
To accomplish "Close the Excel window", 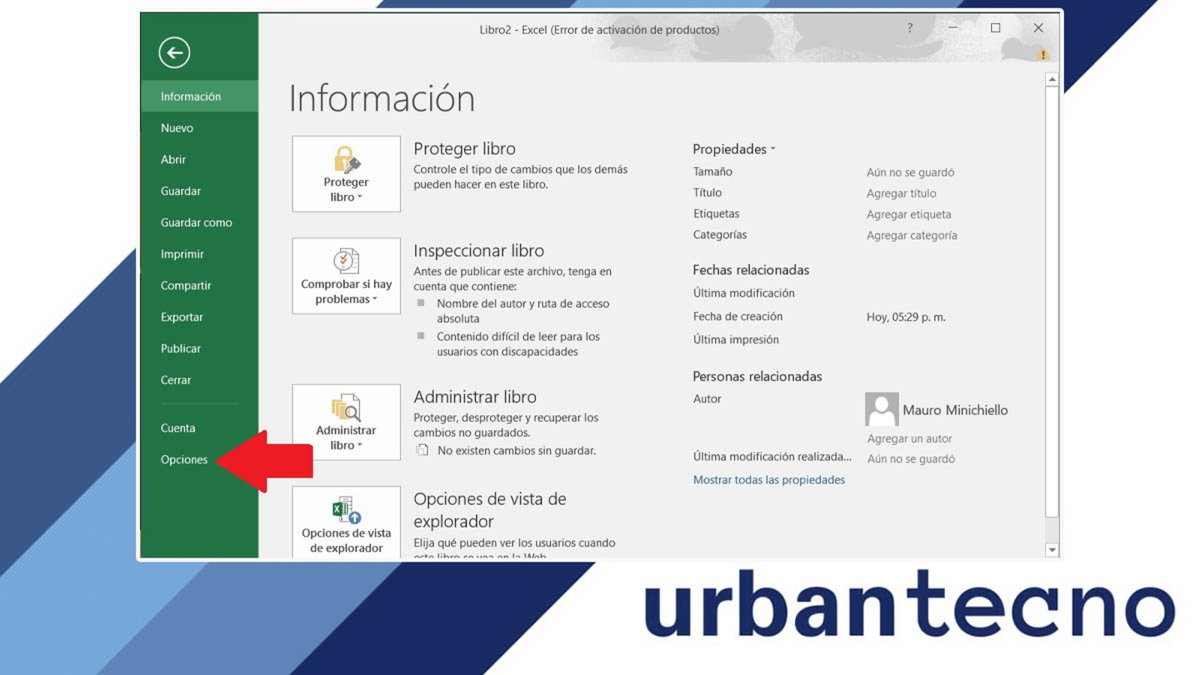I will coord(1038,28).
